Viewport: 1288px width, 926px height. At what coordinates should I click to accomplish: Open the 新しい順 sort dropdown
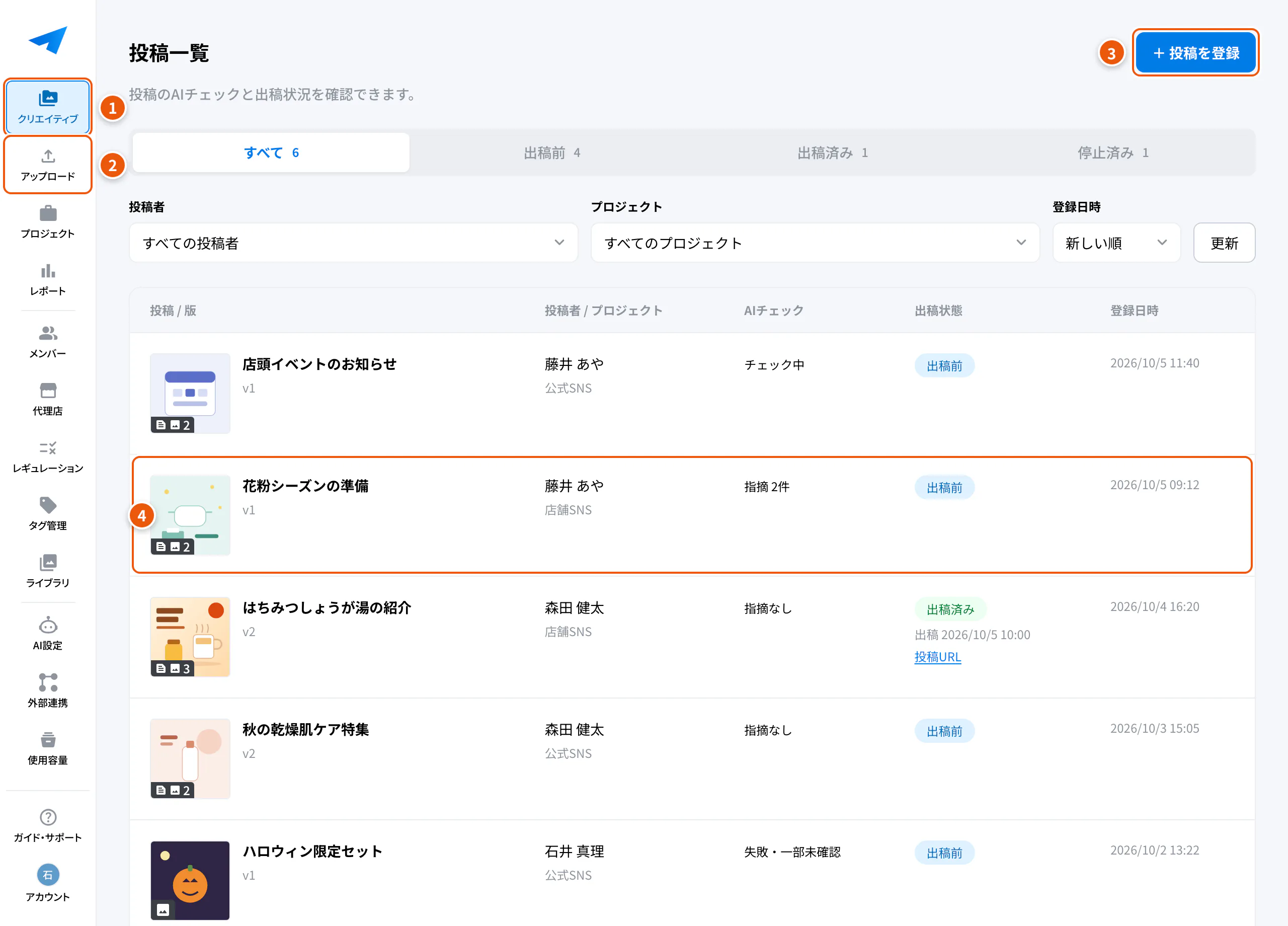click(1116, 243)
